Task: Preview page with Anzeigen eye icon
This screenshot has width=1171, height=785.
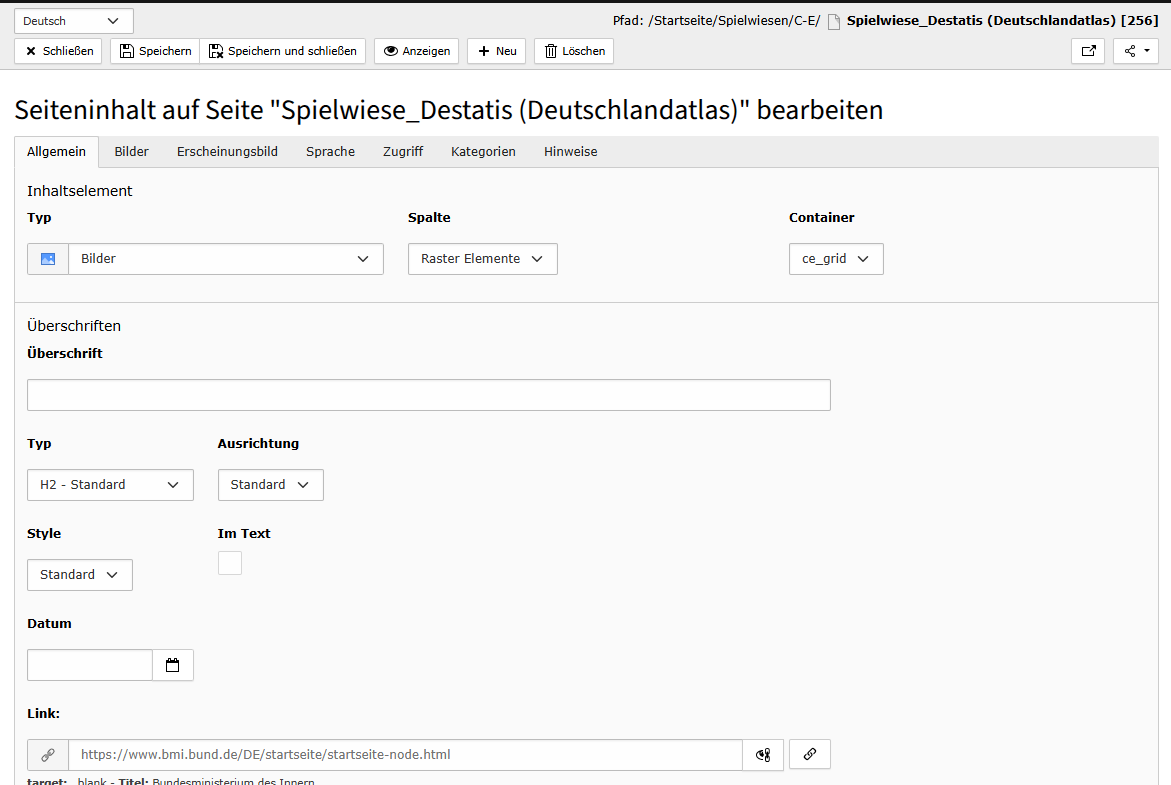Action: coord(416,51)
